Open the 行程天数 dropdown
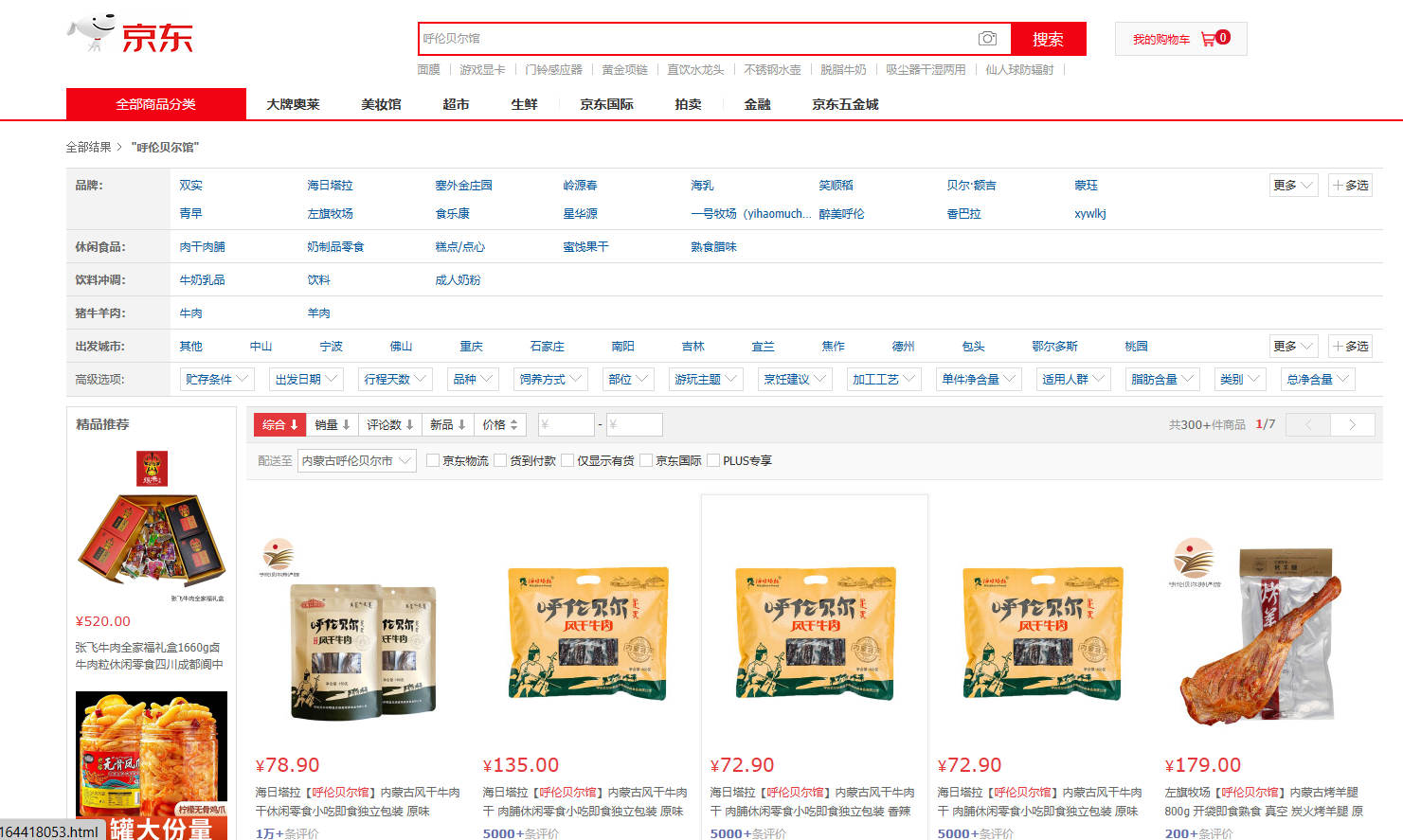Screen dimensions: 1403x840 pyautogui.click(x=395, y=380)
